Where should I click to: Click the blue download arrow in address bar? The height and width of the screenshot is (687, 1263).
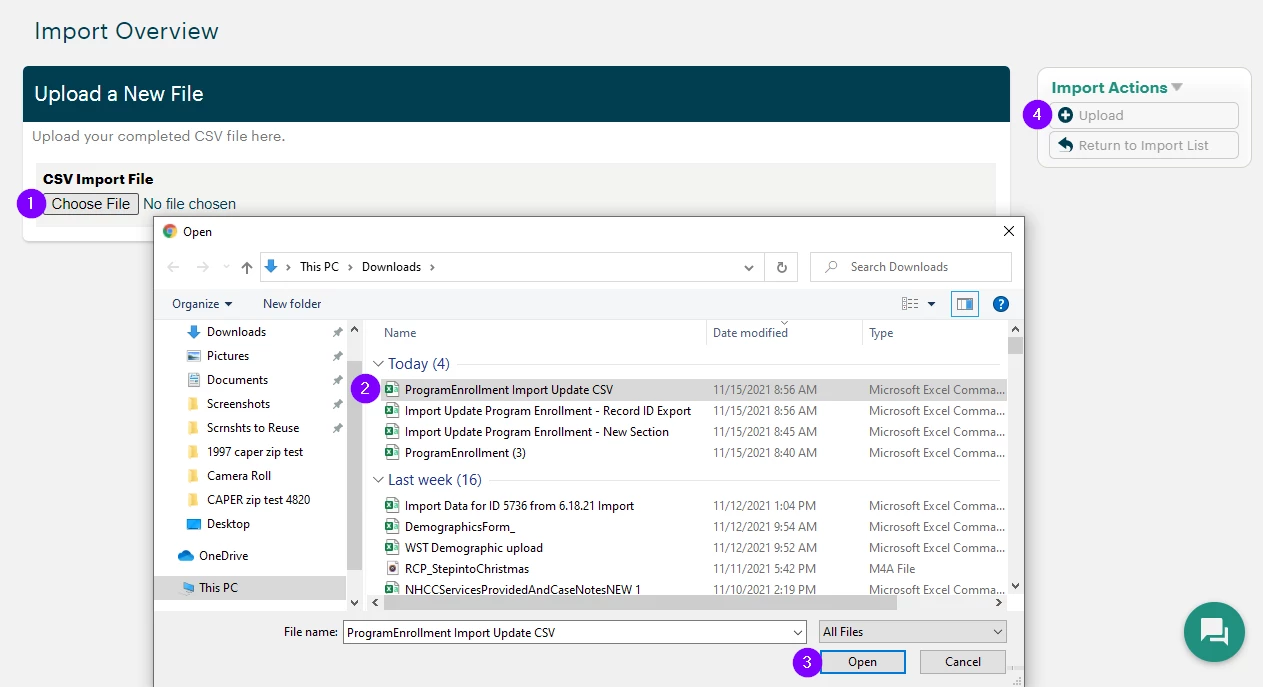point(272,267)
